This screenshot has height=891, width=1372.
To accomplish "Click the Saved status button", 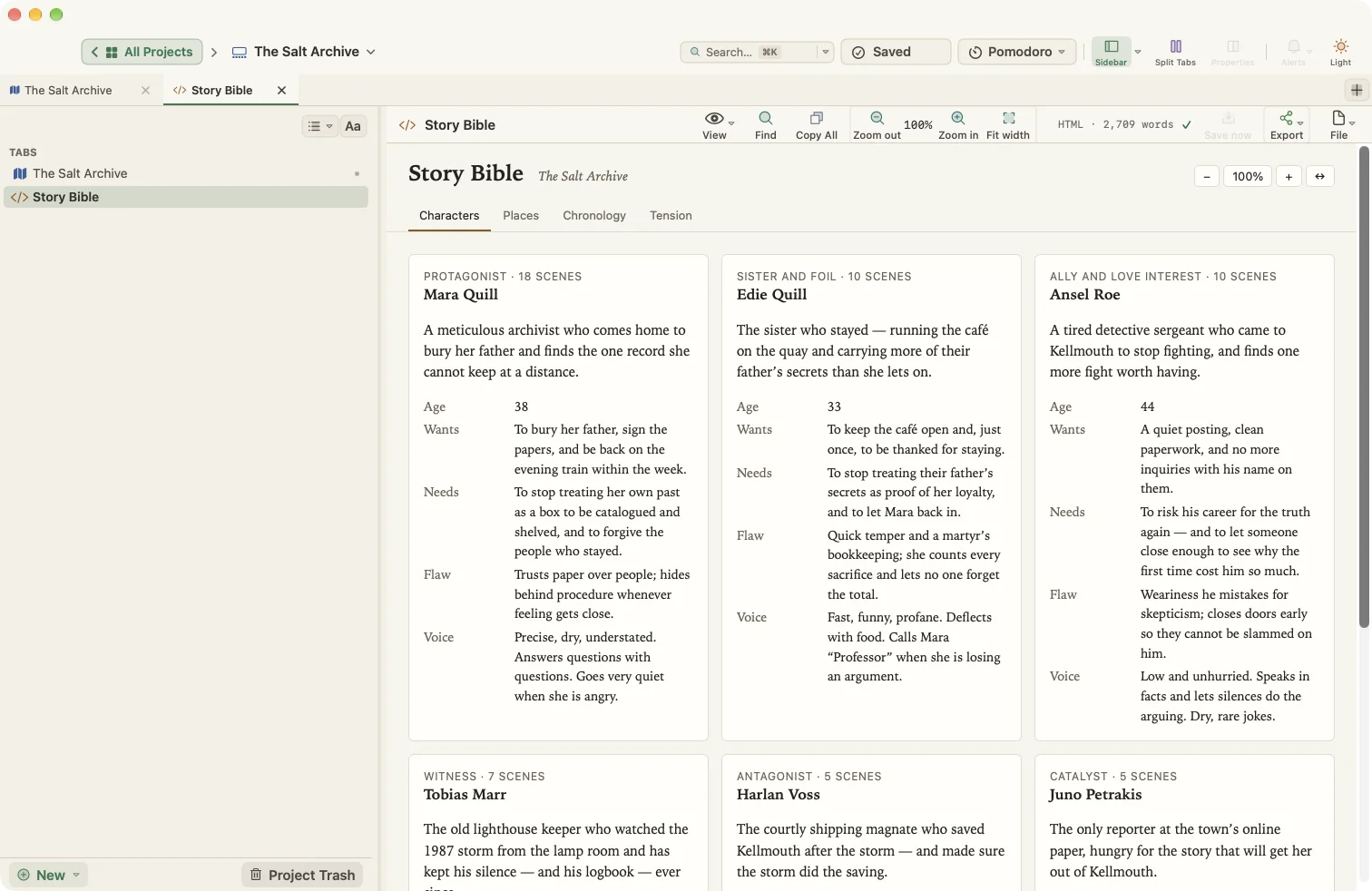I will [896, 52].
